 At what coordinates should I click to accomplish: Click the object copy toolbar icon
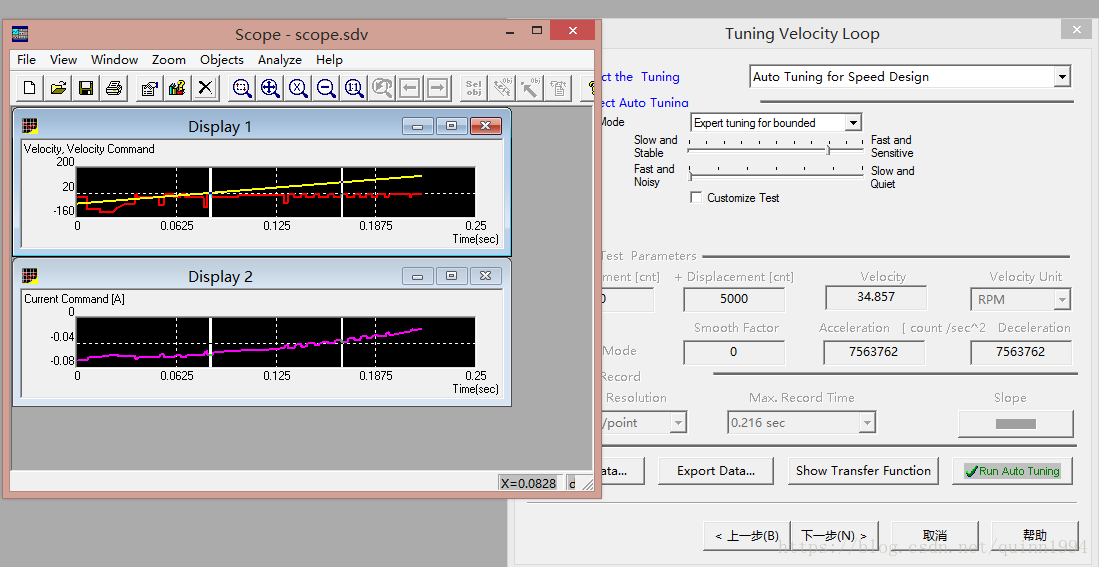coord(558,88)
